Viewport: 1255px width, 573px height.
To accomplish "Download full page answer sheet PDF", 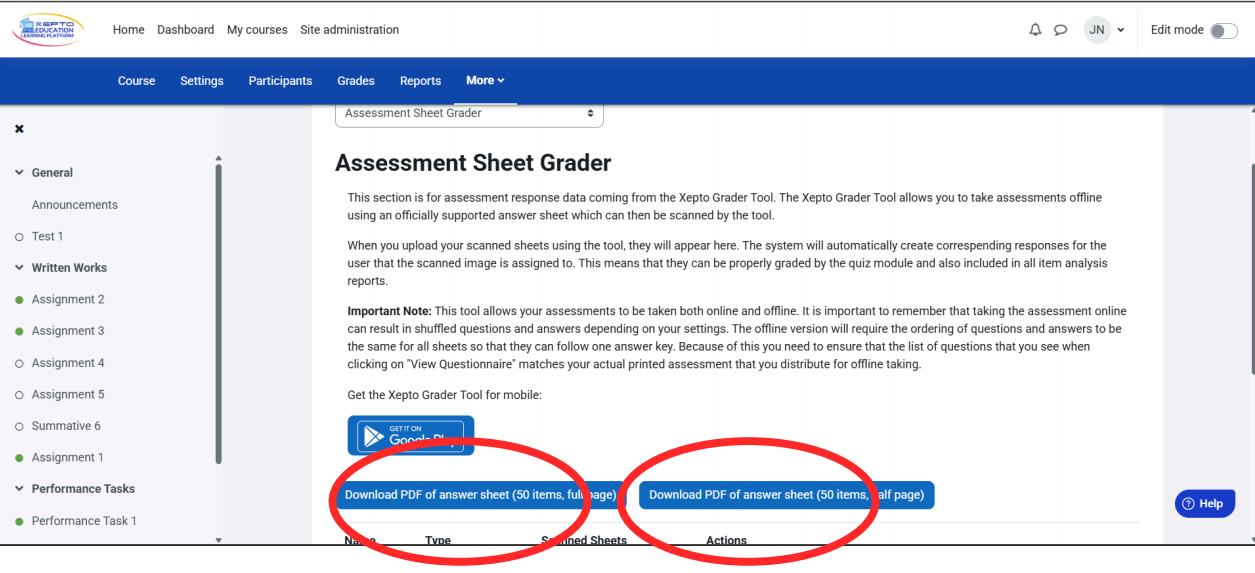I will pyautogui.click(x=483, y=495).
